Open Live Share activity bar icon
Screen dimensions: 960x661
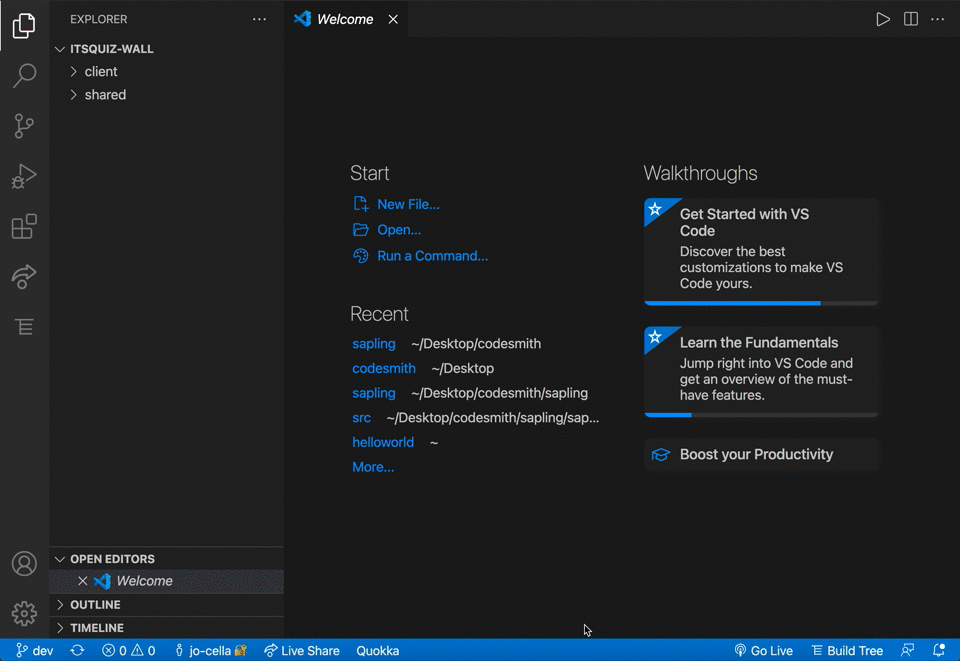click(x=24, y=277)
